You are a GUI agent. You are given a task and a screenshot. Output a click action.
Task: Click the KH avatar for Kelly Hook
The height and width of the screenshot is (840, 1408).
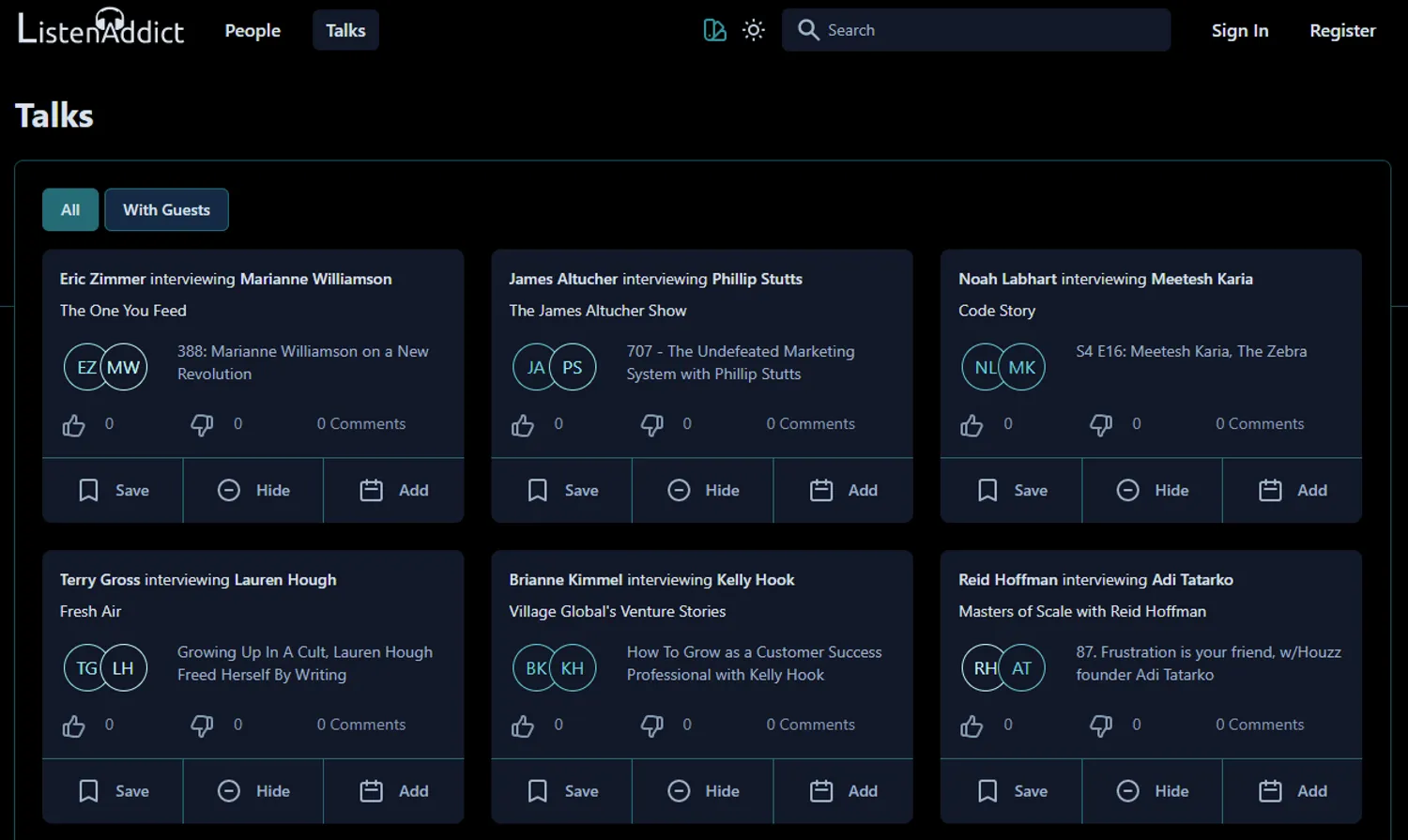coord(573,668)
